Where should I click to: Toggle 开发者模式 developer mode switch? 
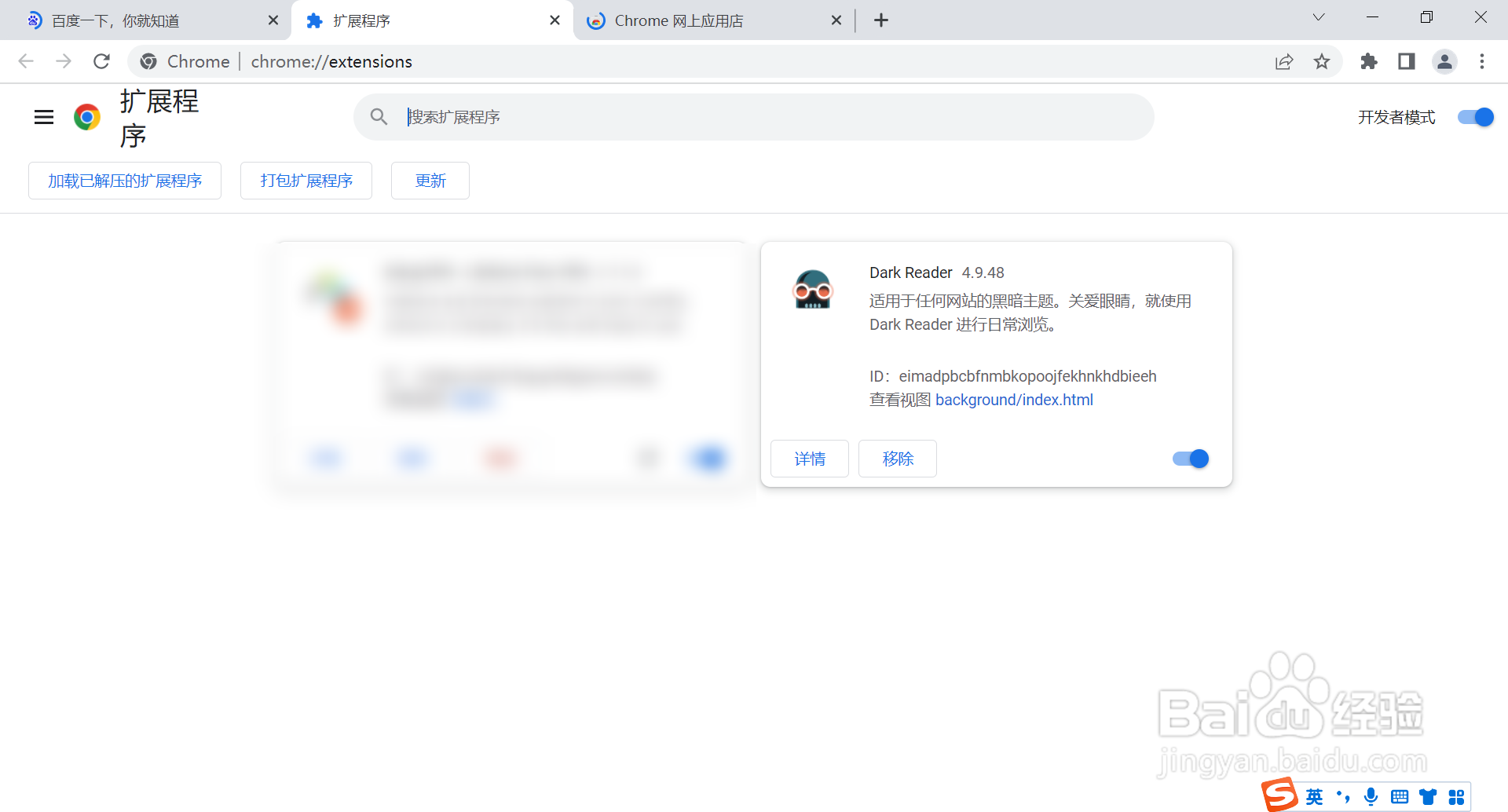click(1475, 117)
